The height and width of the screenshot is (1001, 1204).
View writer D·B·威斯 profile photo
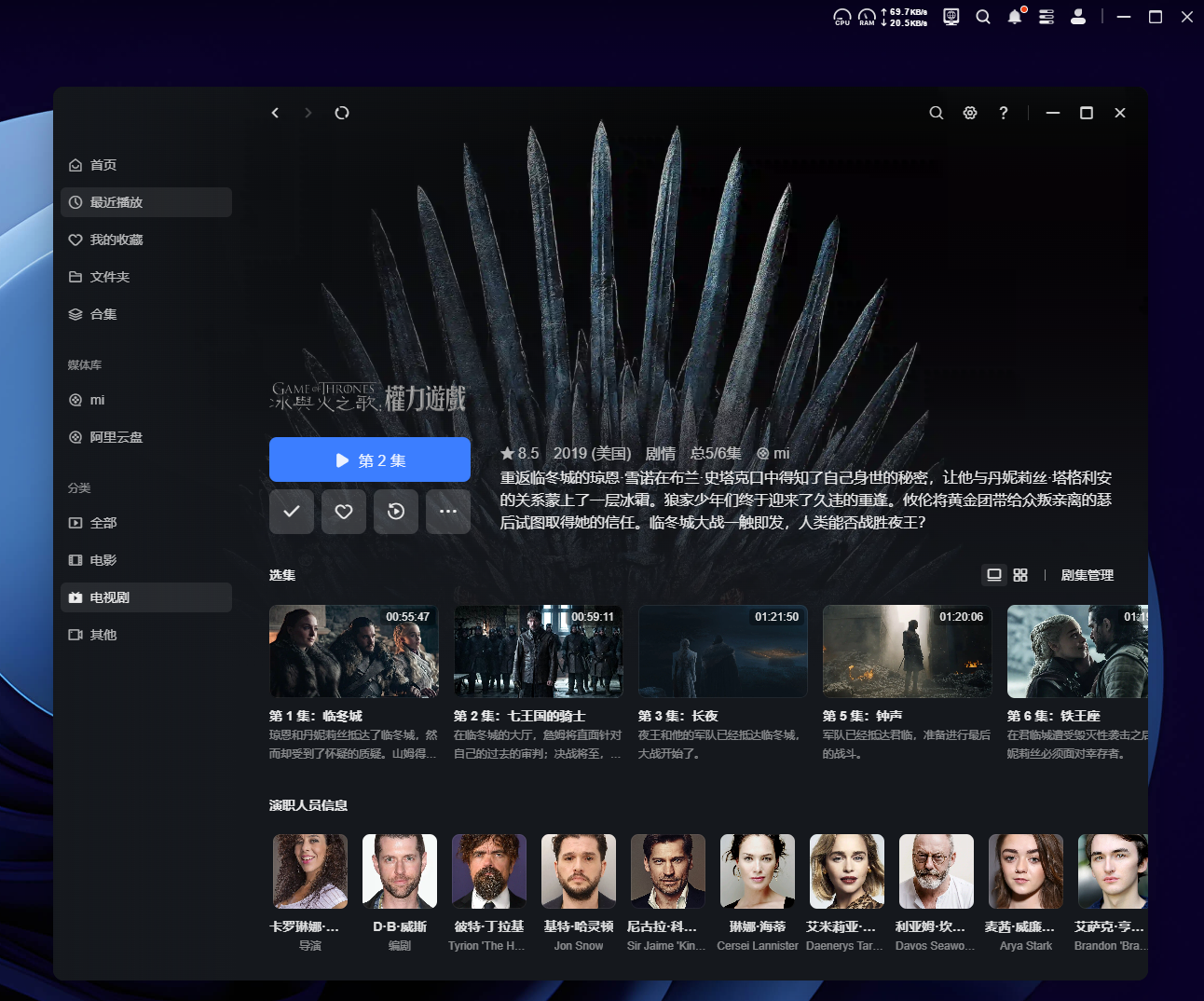(x=400, y=871)
